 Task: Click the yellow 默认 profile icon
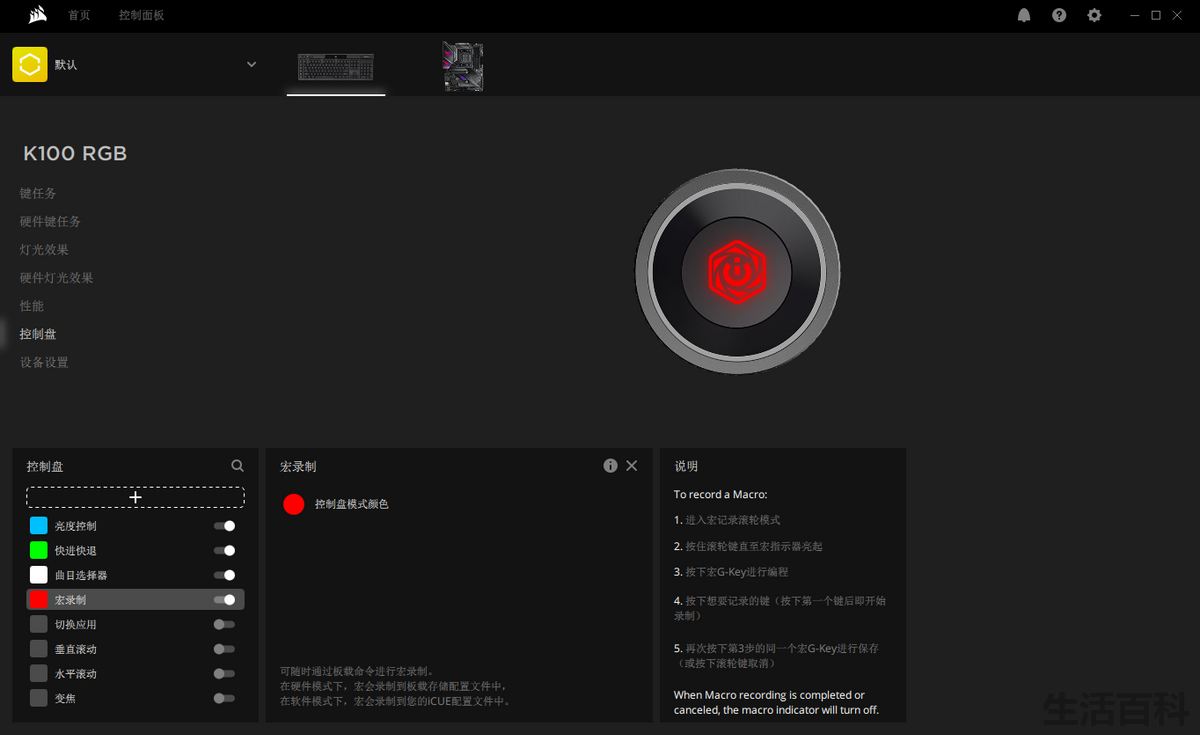click(x=30, y=64)
